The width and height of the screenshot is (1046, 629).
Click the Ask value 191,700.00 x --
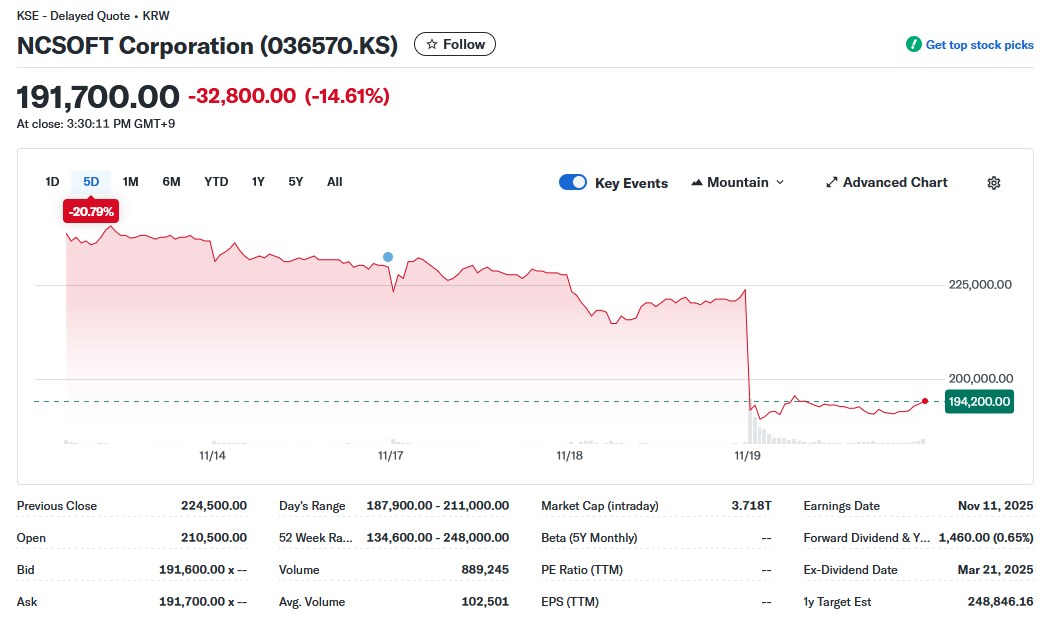(203, 602)
